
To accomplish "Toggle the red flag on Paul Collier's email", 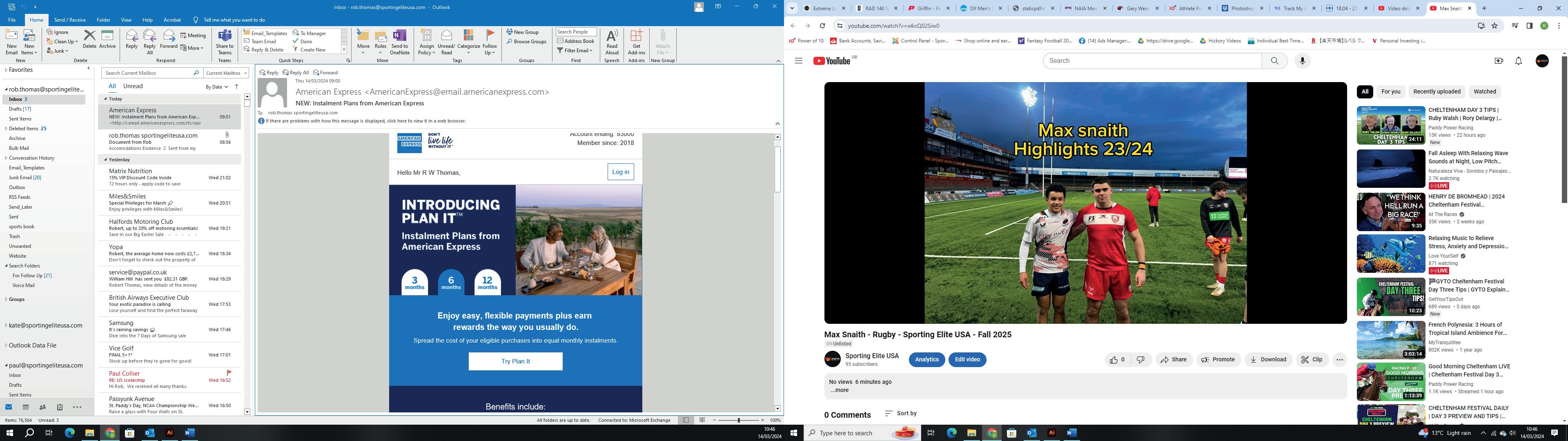I will click(x=229, y=373).
